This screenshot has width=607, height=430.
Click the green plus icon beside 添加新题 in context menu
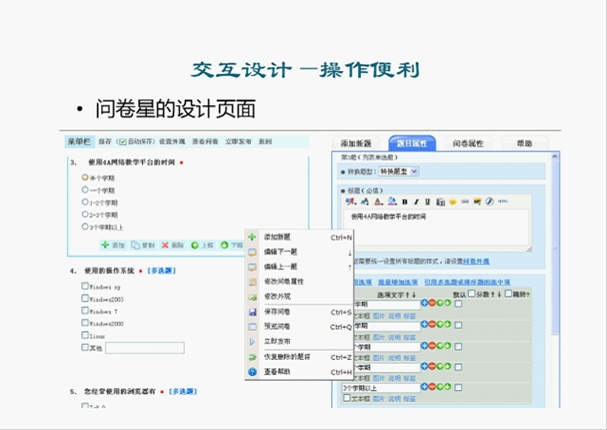point(252,237)
